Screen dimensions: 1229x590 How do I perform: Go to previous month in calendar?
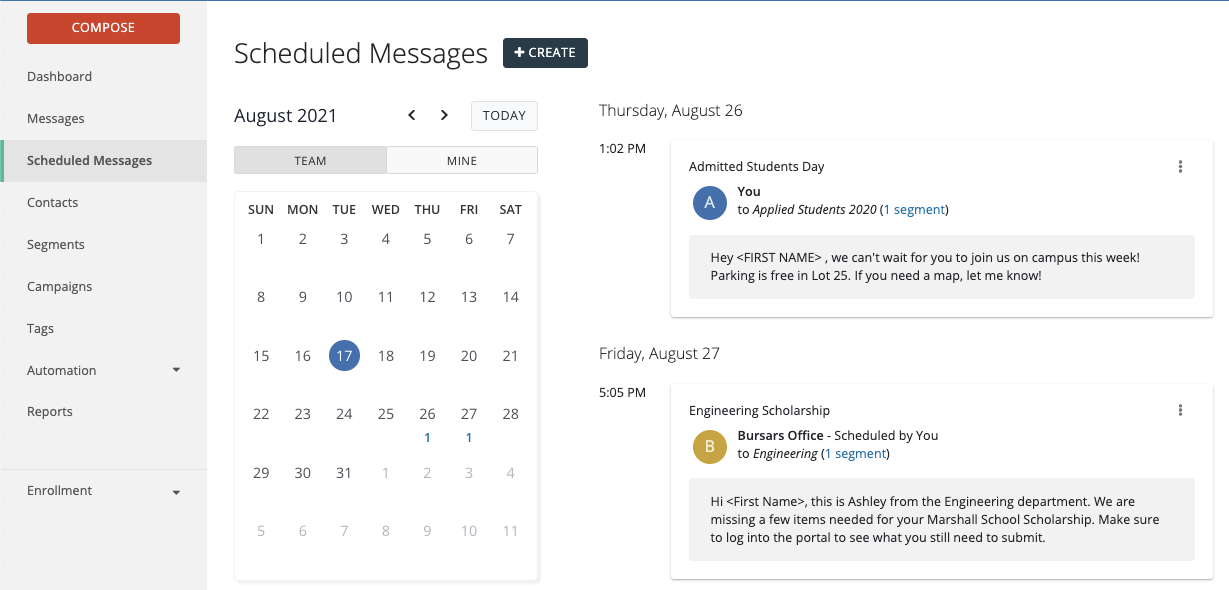pyautogui.click(x=411, y=115)
